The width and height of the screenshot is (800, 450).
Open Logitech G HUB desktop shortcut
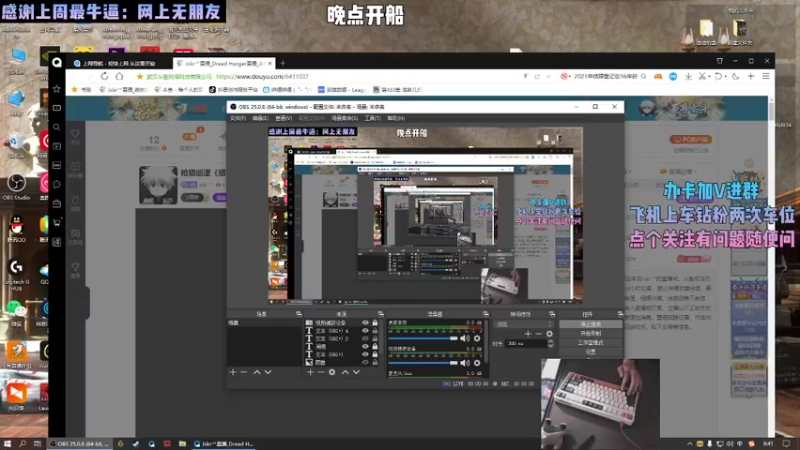pos(16,273)
